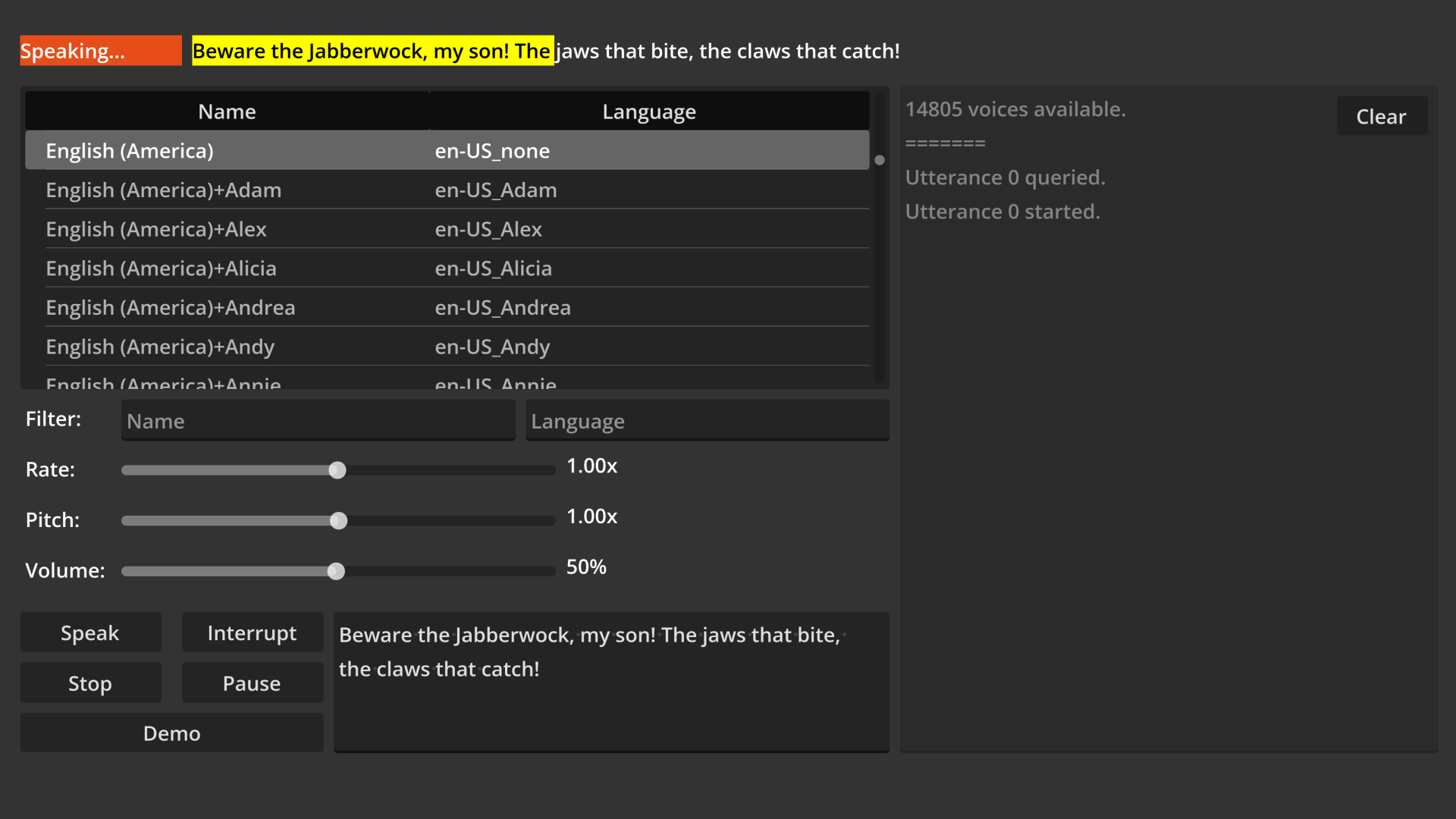Viewport: 1456px width, 819px height.
Task: Sort voices by Name column header
Action: tap(227, 111)
